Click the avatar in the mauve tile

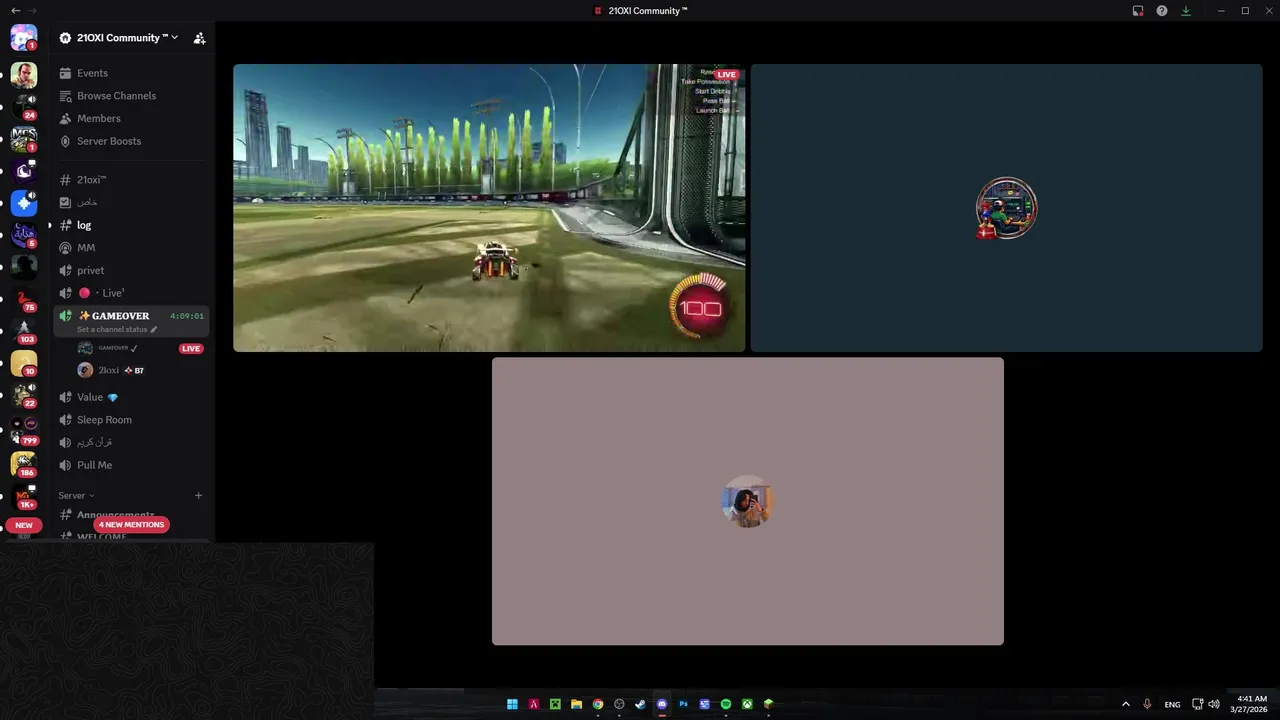pos(748,501)
